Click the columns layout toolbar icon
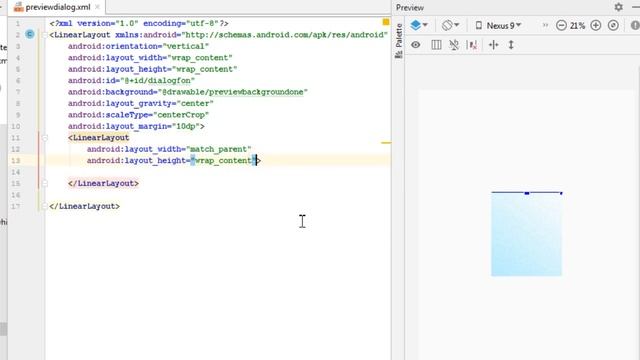The image size is (640, 360). pos(436,45)
